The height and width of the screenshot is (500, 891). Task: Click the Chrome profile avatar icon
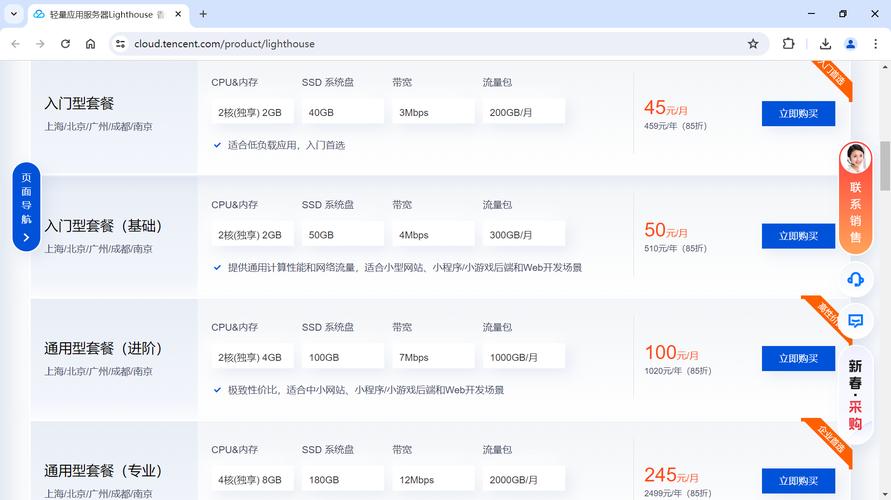[x=850, y=44]
